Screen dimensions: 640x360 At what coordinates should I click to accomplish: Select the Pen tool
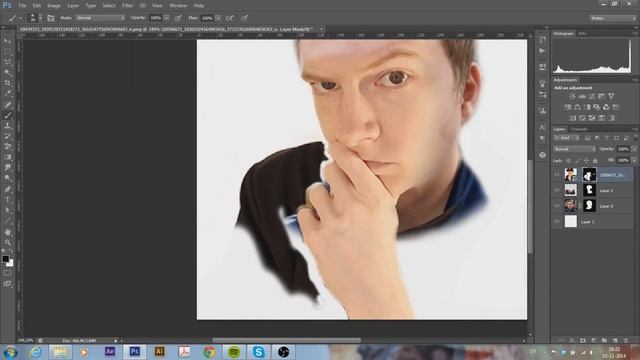click(7, 189)
